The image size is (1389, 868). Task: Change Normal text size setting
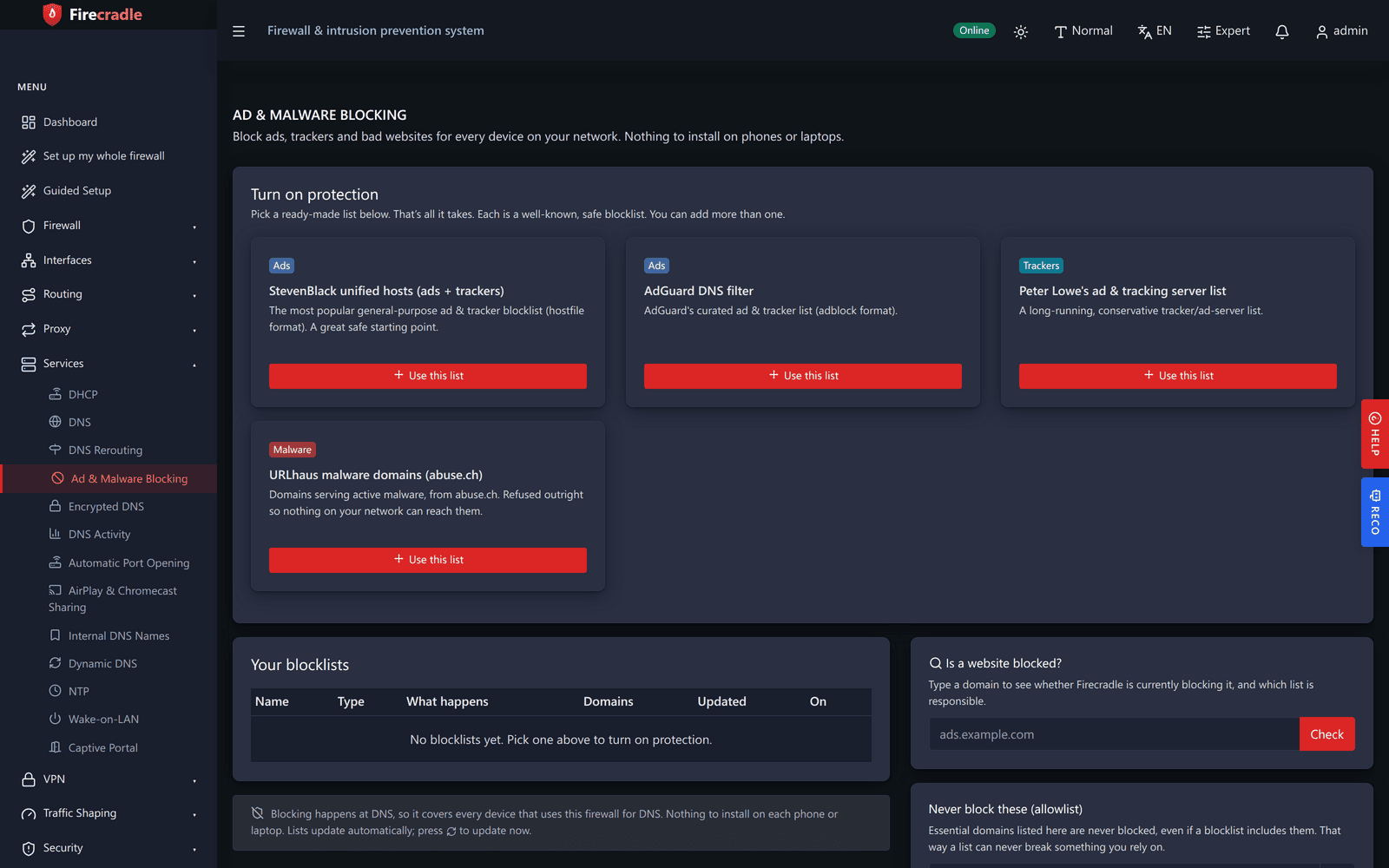[x=1083, y=31]
